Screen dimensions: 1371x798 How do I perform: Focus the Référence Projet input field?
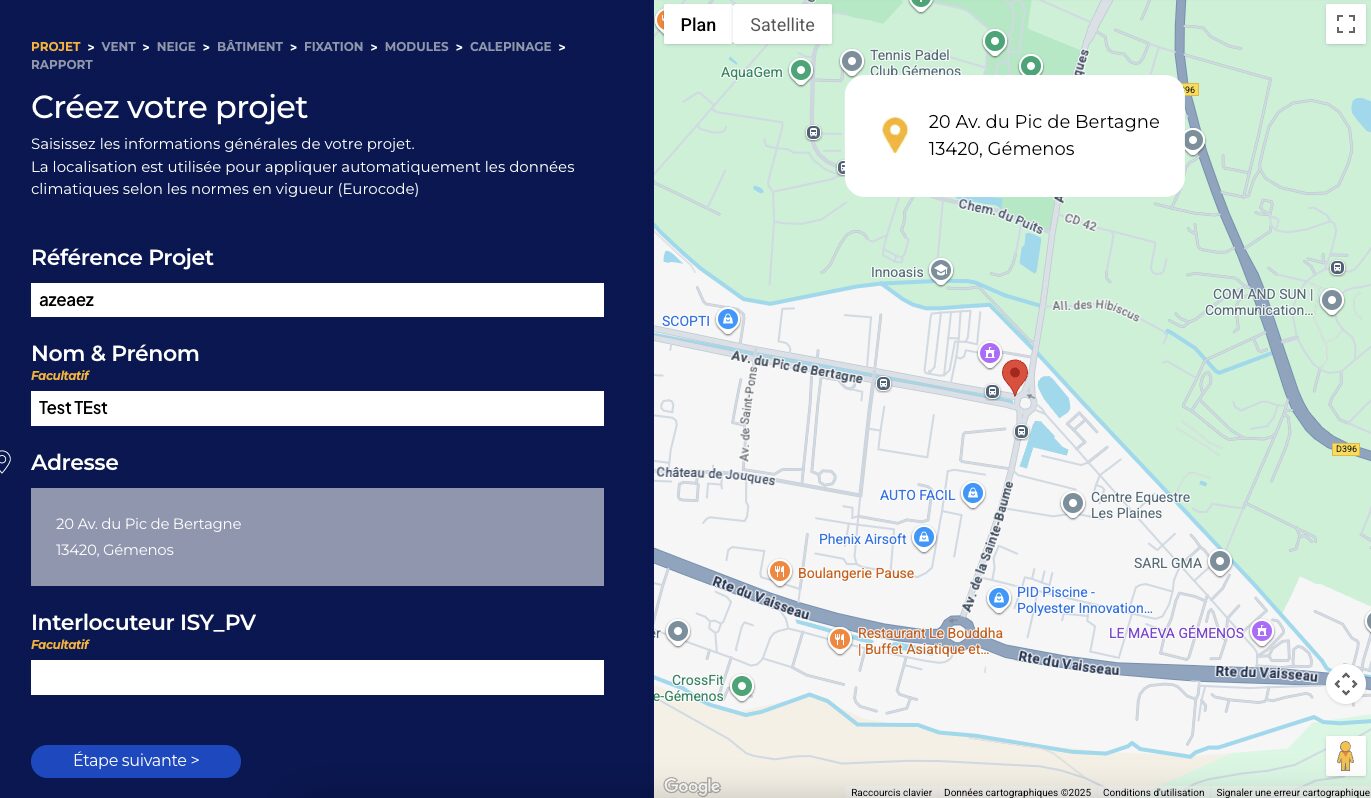click(x=317, y=300)
